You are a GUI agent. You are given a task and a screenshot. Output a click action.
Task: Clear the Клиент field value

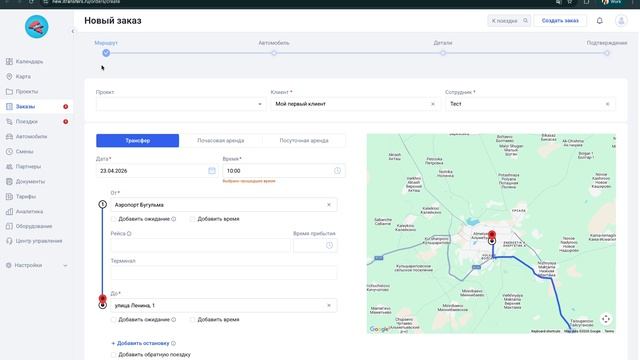(x=433, y=104)
